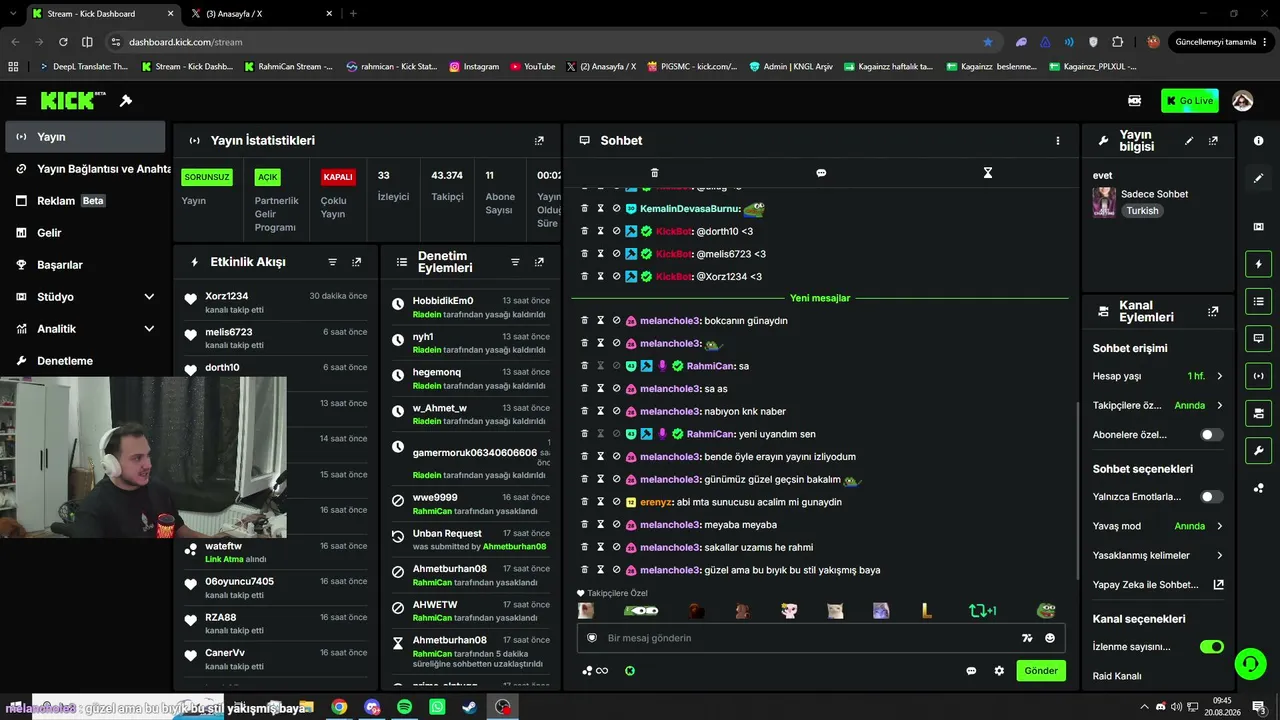Open chat settings gear icon
This screenshot has height=720, width=1280.
[999, 671]
